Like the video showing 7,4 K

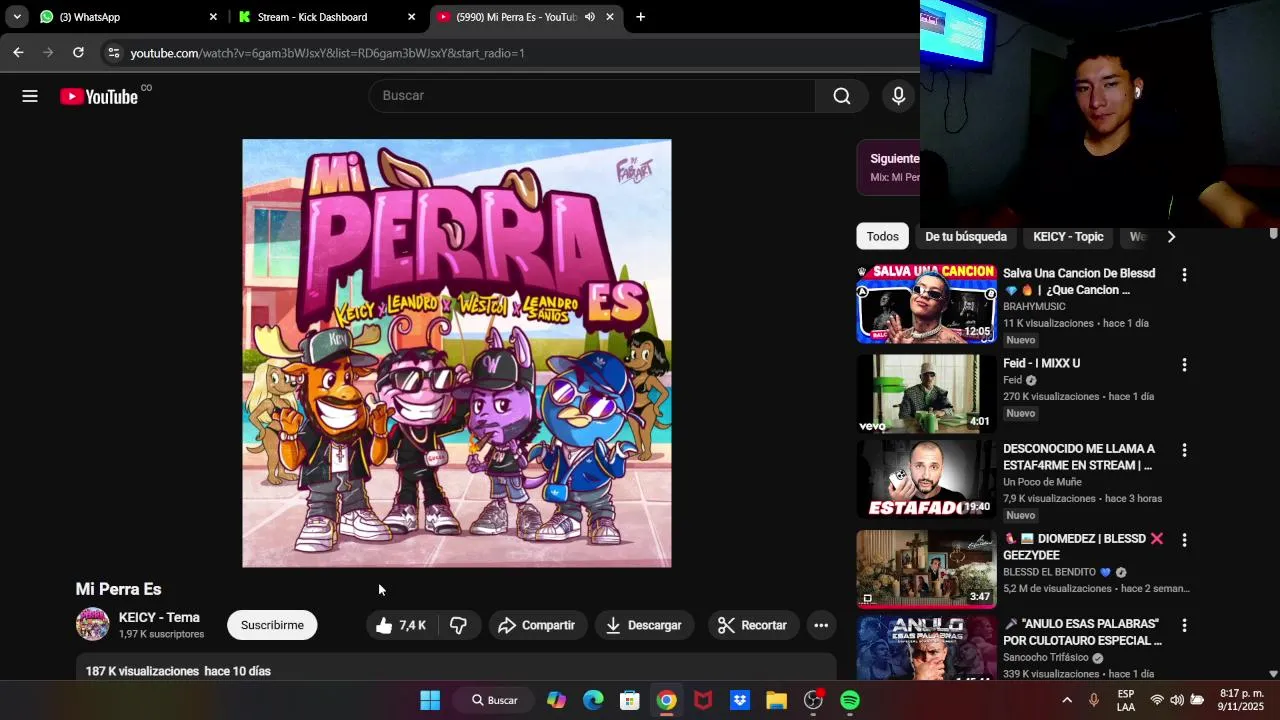tap(401, 625)
